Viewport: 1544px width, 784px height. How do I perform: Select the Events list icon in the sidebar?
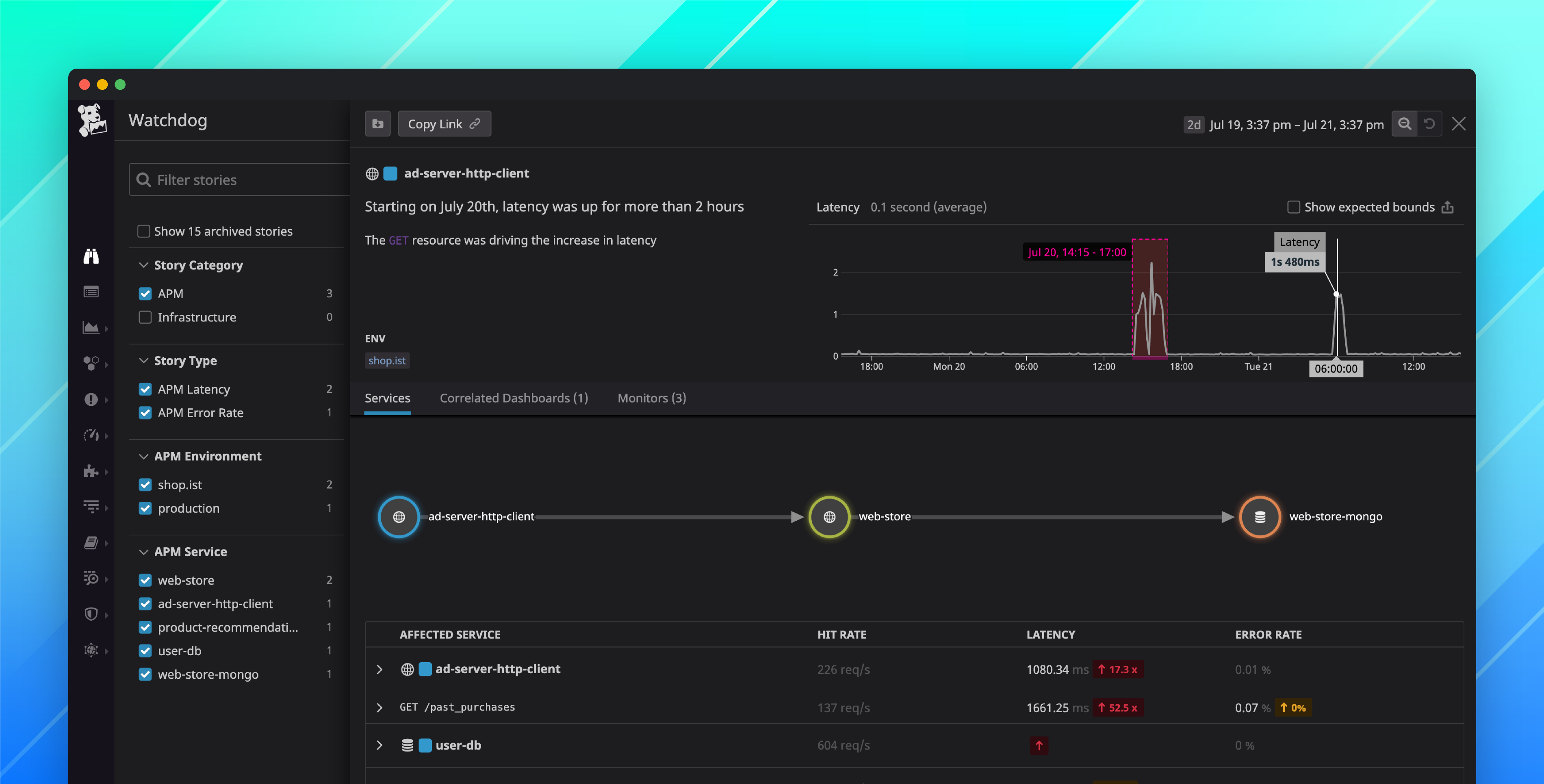click(x=91, y=291)
